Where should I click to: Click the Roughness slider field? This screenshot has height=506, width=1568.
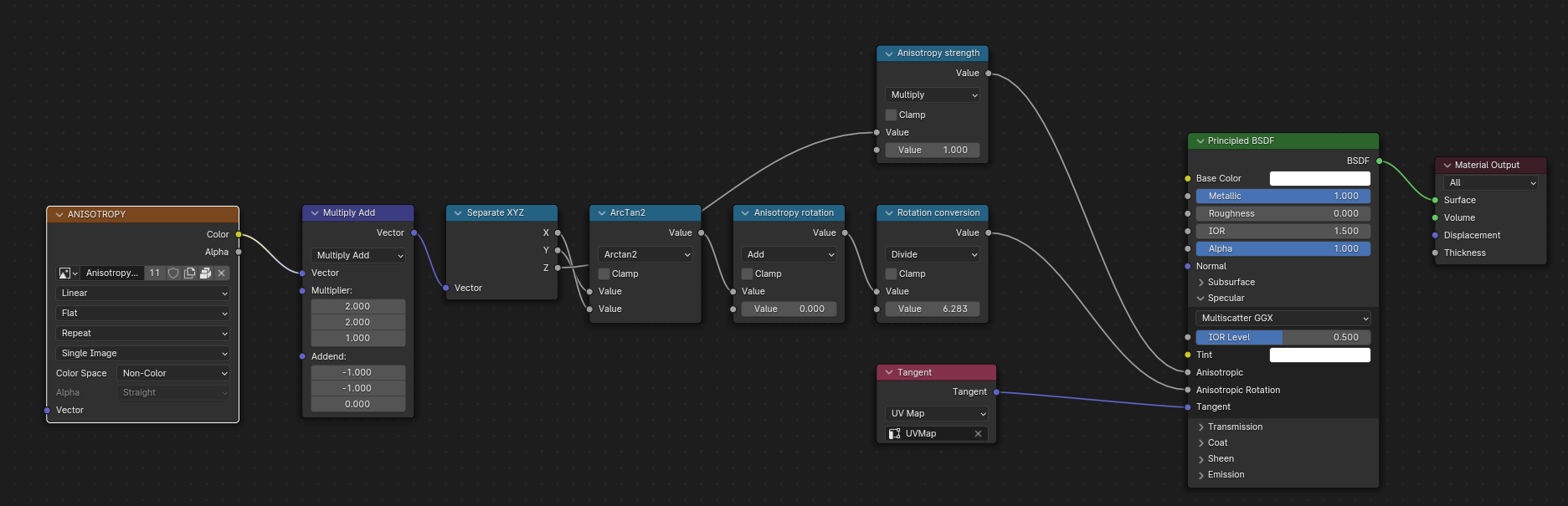coord(1283,214)
